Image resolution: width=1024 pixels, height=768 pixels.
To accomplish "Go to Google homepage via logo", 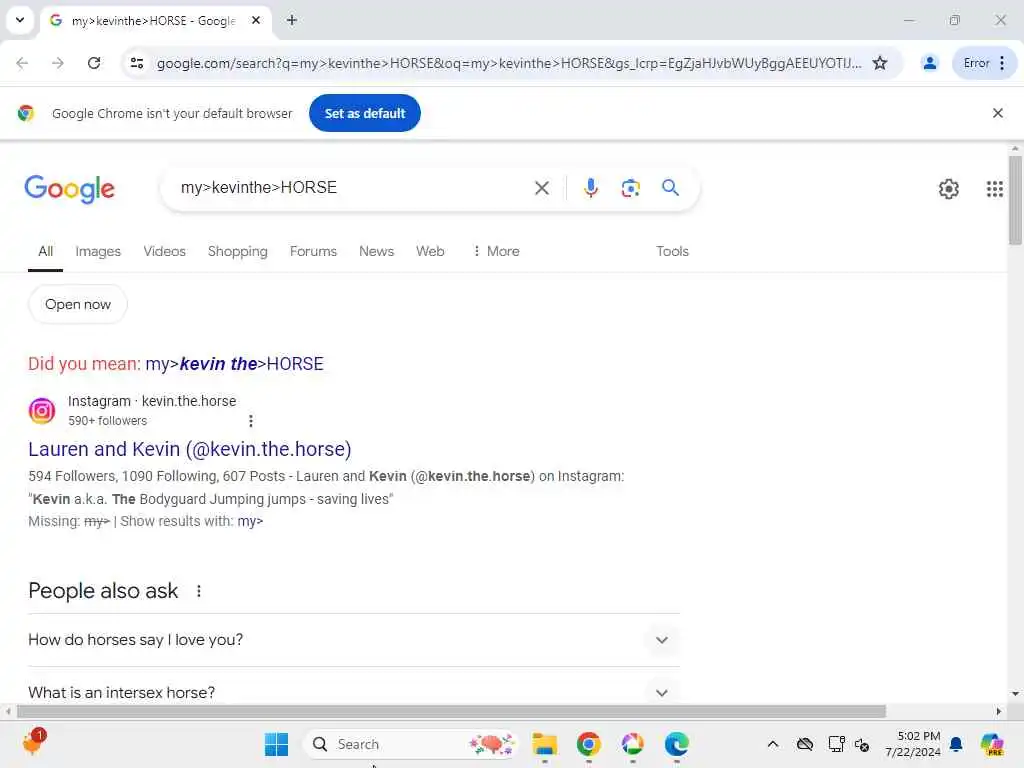I will coord(69,189).
